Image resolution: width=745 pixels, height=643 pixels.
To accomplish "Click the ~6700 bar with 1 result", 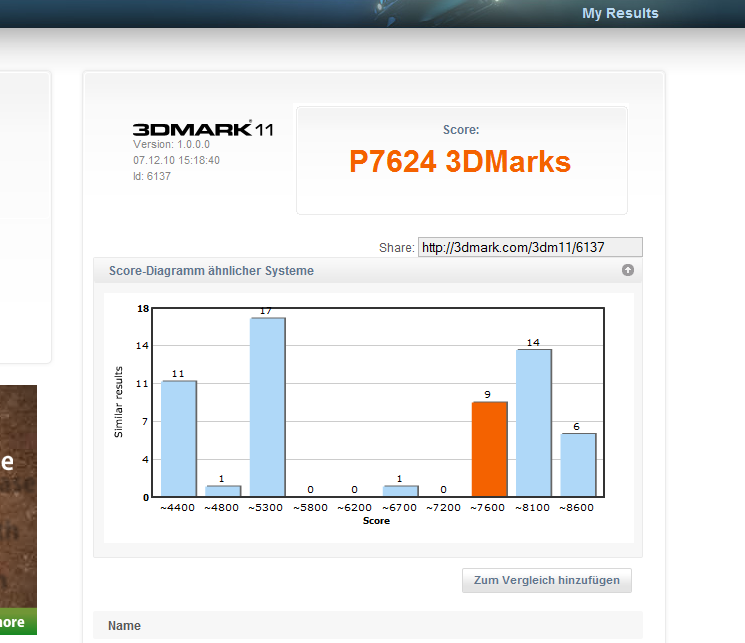I will 401,491.
